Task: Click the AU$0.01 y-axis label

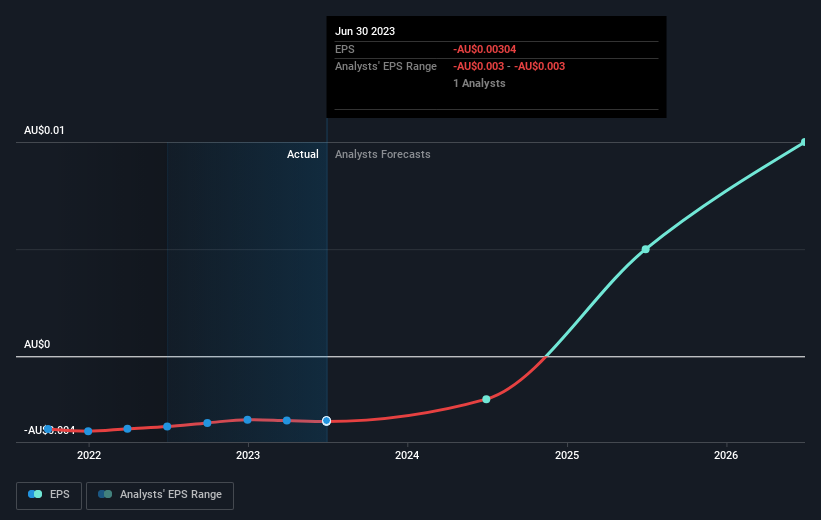Action: pyautogui.click(x=44, y=130)
